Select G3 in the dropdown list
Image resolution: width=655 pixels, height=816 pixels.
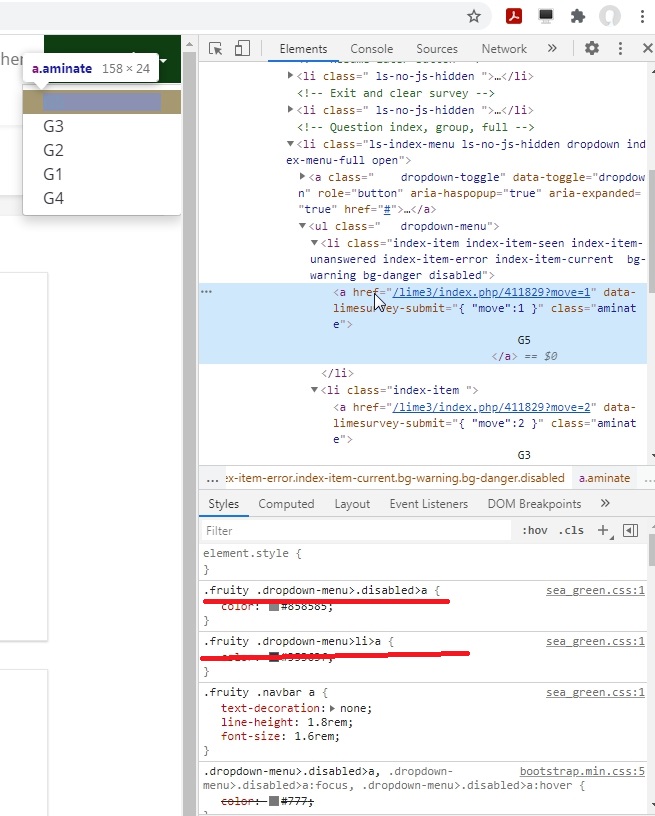tap(54, 126)
